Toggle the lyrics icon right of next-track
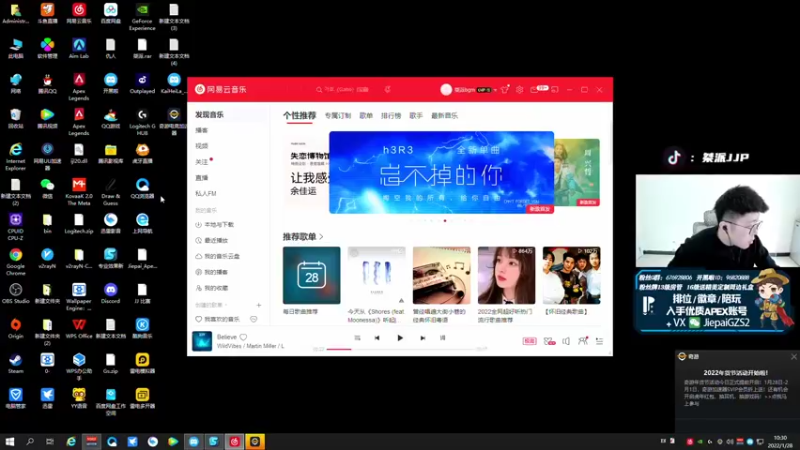The height and width of the screenshot is (450, 800). pos(442,338)
